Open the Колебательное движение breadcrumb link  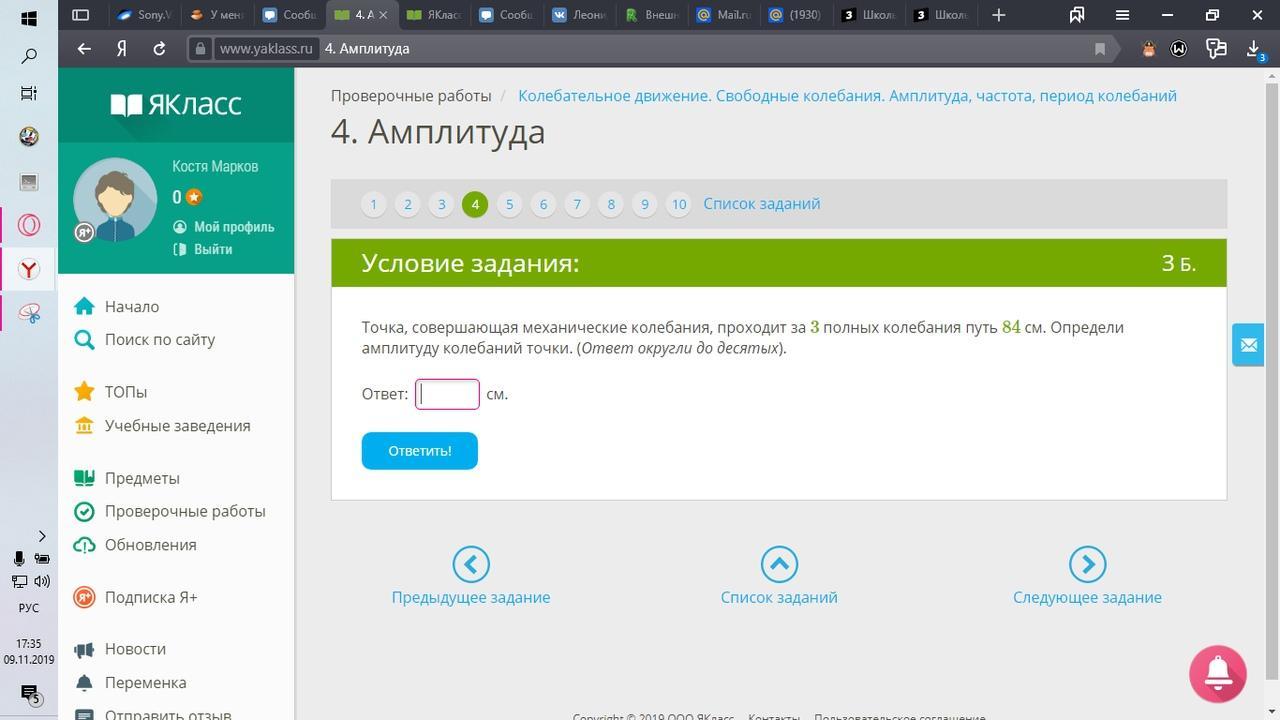847,96
